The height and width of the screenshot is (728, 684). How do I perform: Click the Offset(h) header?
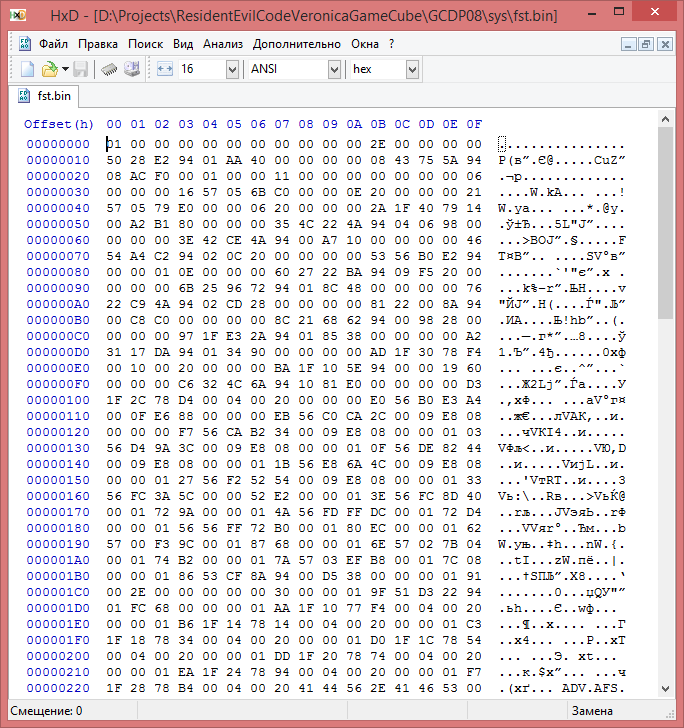click(x=59, y=124)
